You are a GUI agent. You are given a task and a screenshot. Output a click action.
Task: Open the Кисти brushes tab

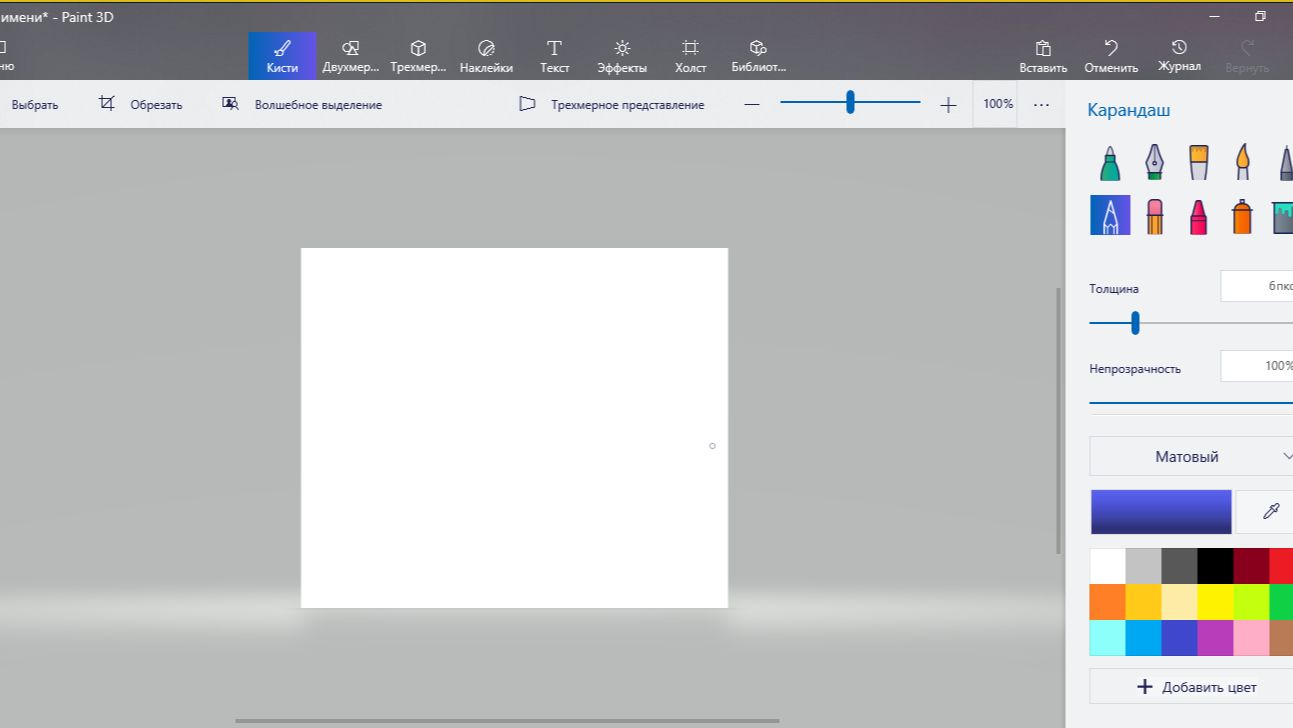(x=282, y=56)
